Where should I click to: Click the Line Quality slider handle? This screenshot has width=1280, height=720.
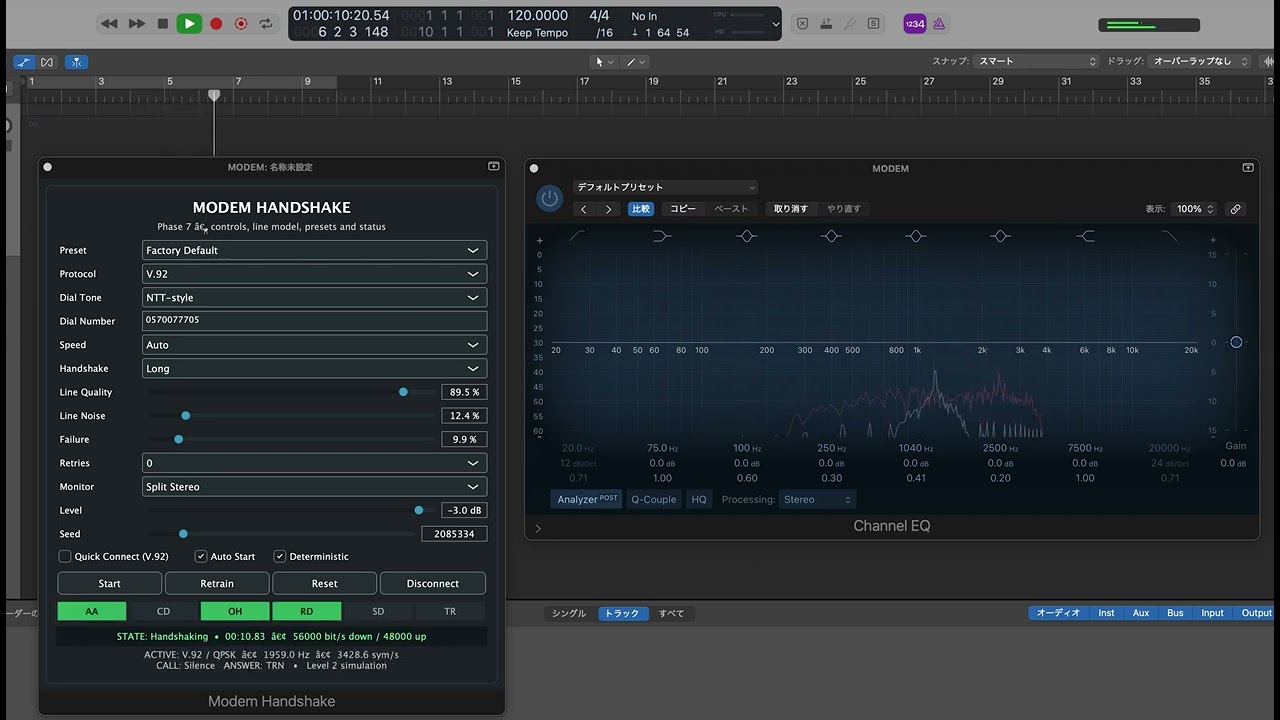point(403,392)
